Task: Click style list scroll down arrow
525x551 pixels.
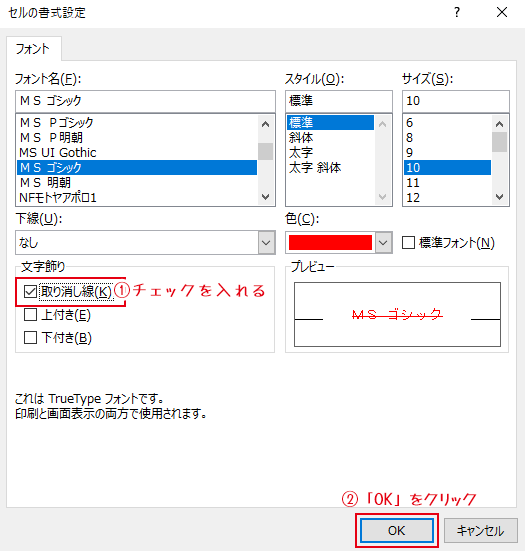Action: click(x=382, y=197)
